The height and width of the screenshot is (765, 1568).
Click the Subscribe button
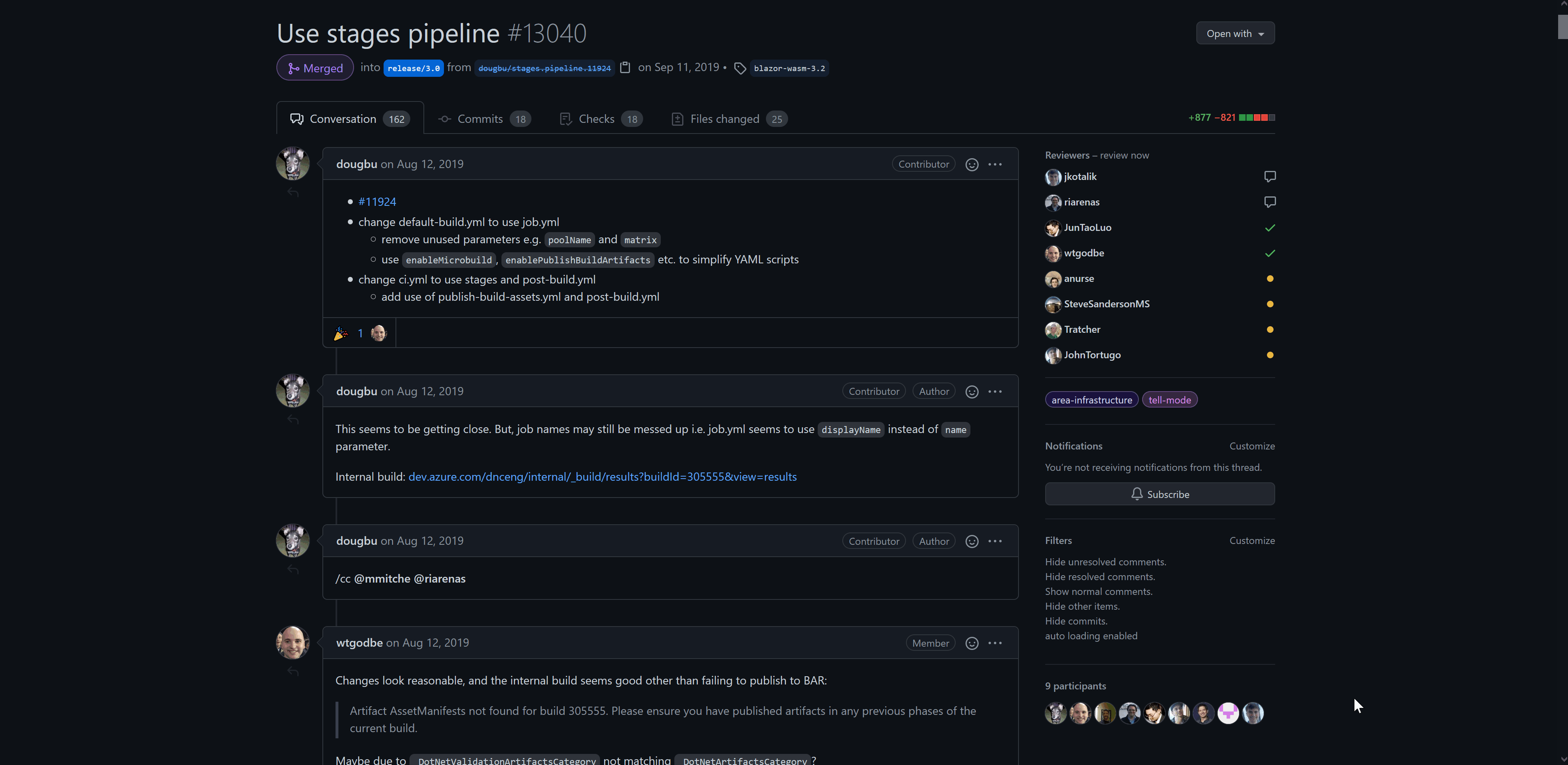coord(1159,494)
